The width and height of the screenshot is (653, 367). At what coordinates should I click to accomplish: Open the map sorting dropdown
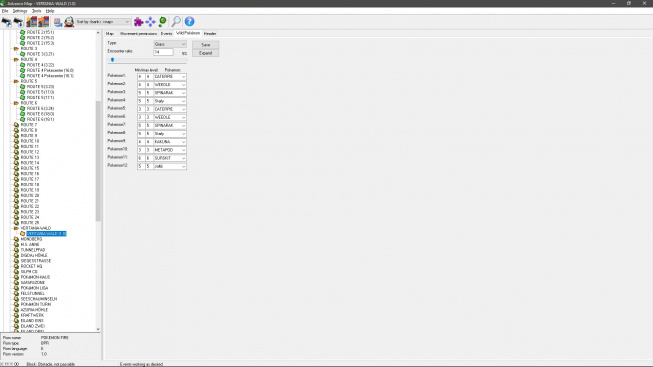point(103,22)
